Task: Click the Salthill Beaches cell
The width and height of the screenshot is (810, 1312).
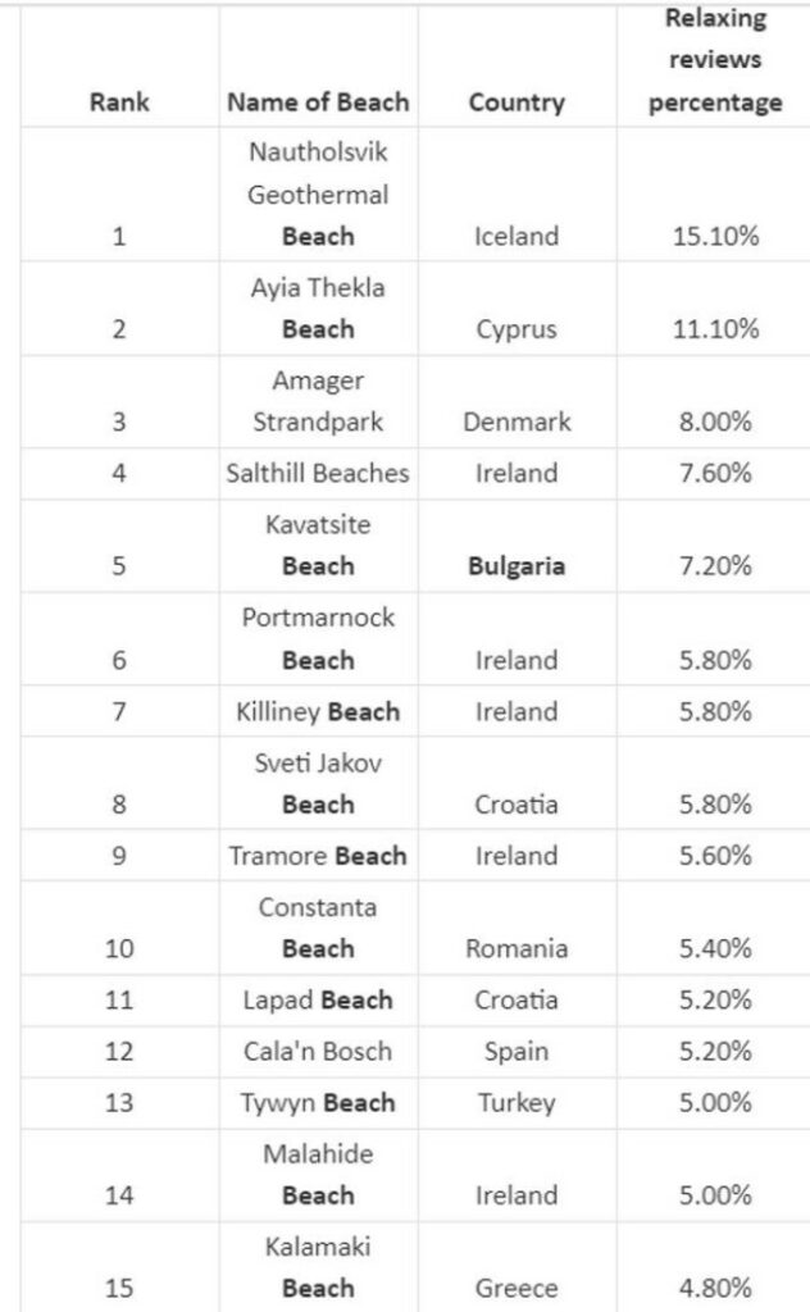Action: pos(318,473)
